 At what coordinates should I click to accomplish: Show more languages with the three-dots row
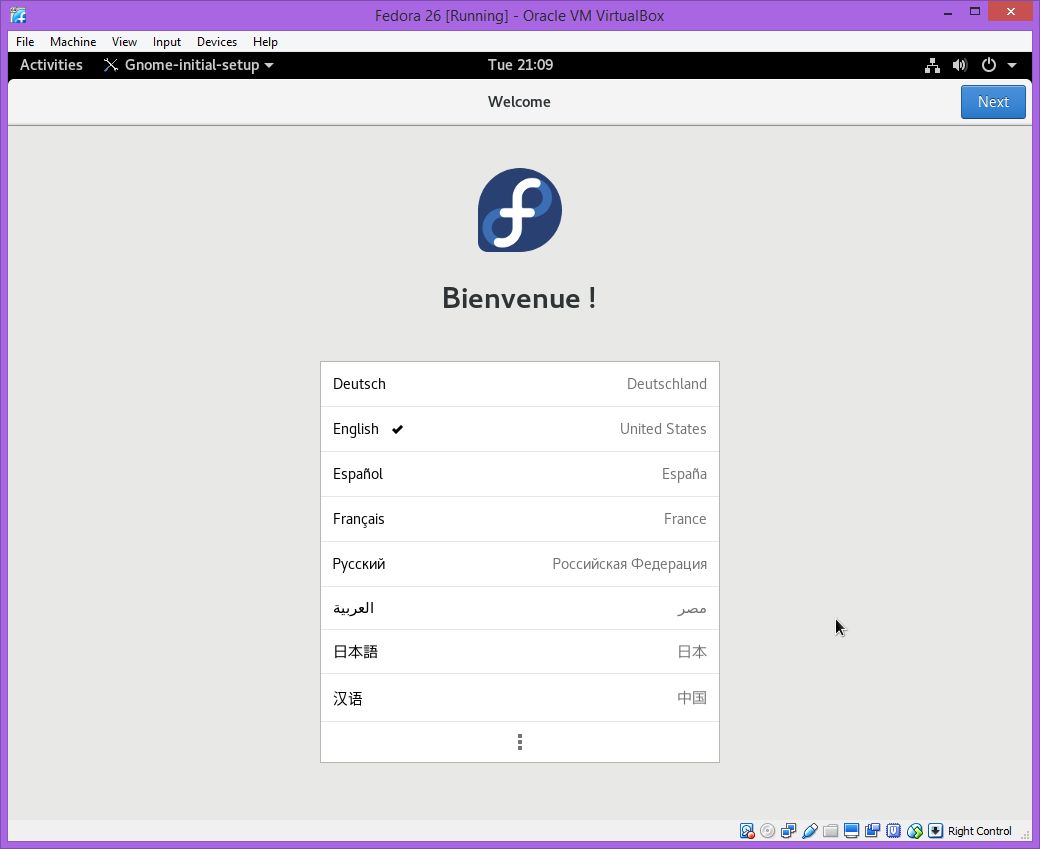pyautogui.click(x=520, y=742)
